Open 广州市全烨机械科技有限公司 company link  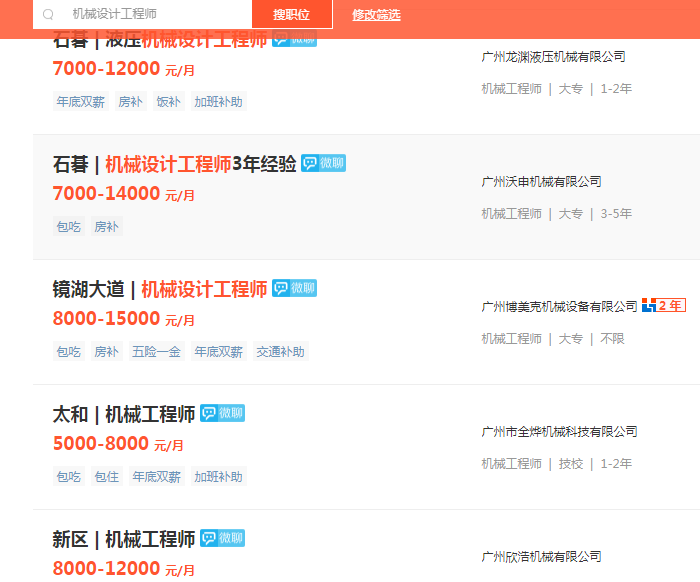(x=559, y=432)
